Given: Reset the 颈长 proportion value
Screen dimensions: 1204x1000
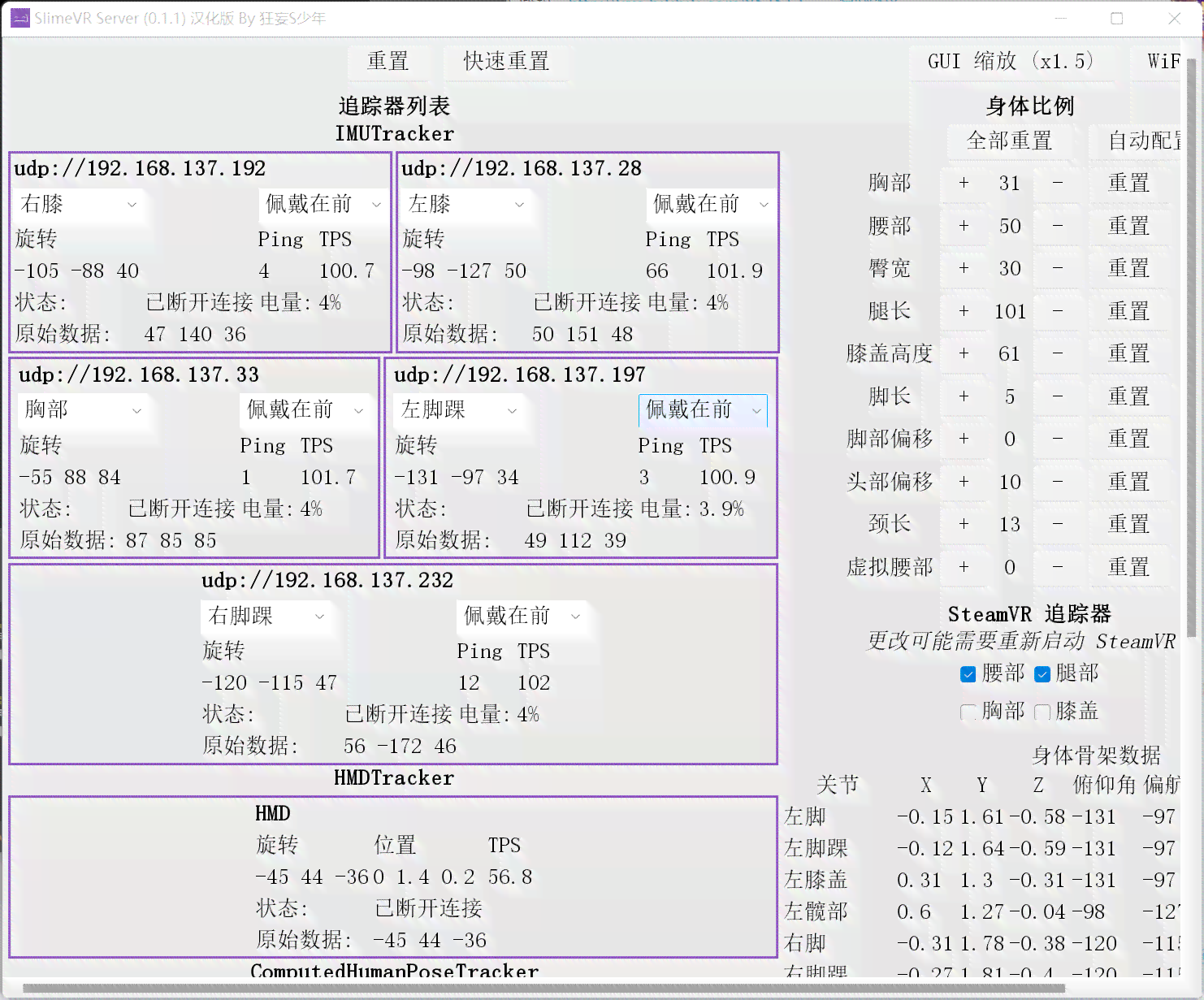Looking at the screenshot, I should [1129, 524].
